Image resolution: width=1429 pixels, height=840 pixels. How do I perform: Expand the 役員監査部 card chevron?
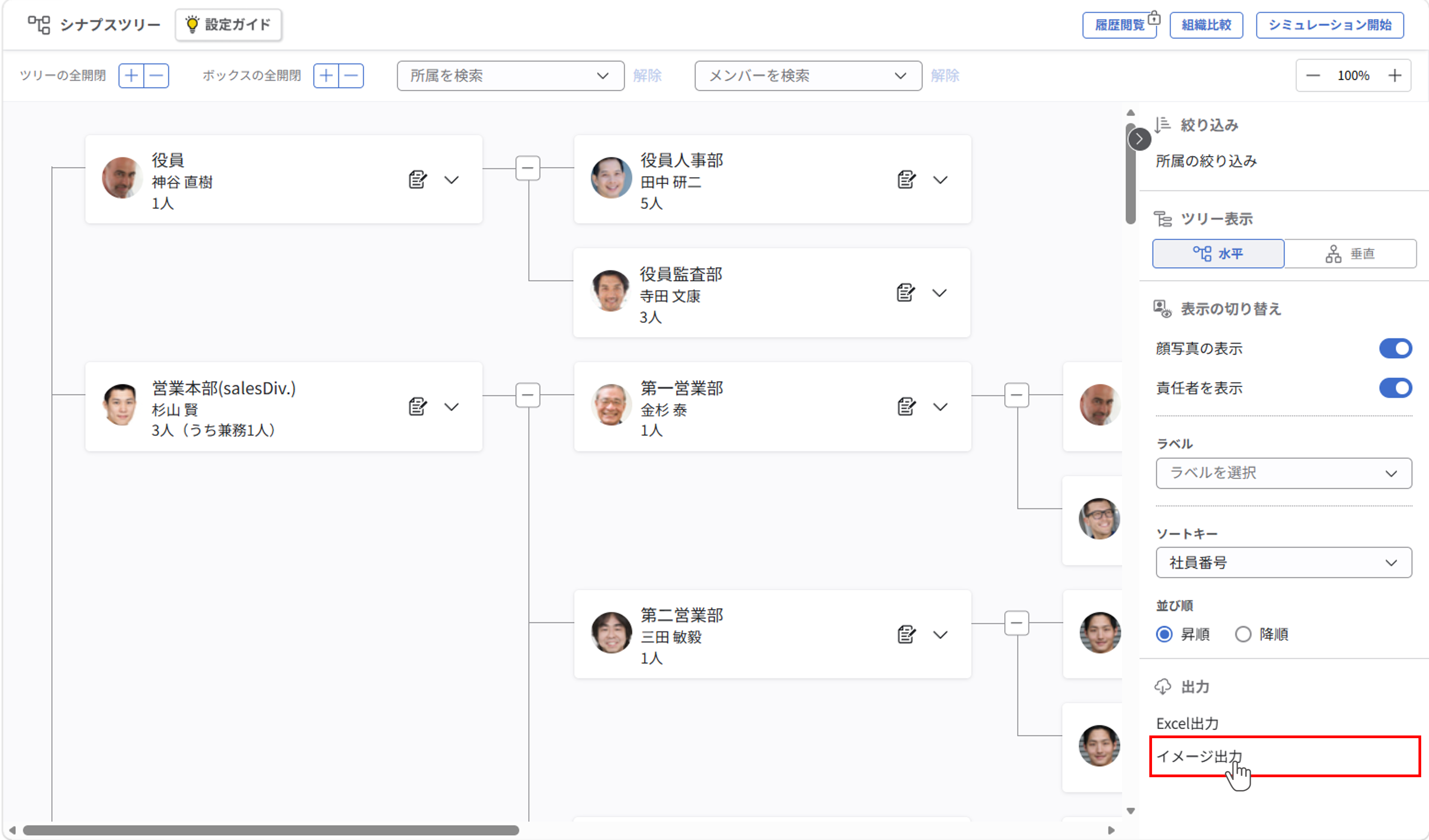(940, 293)
